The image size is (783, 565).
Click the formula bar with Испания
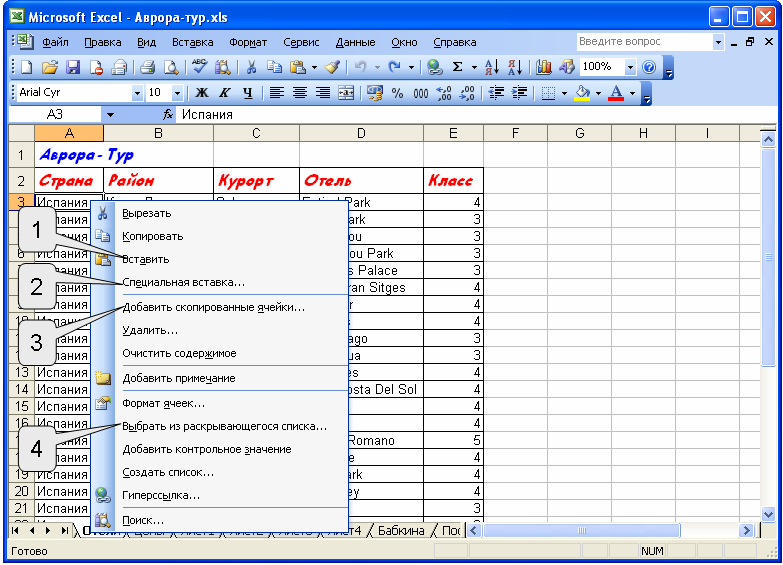click(x=474, y=115)
